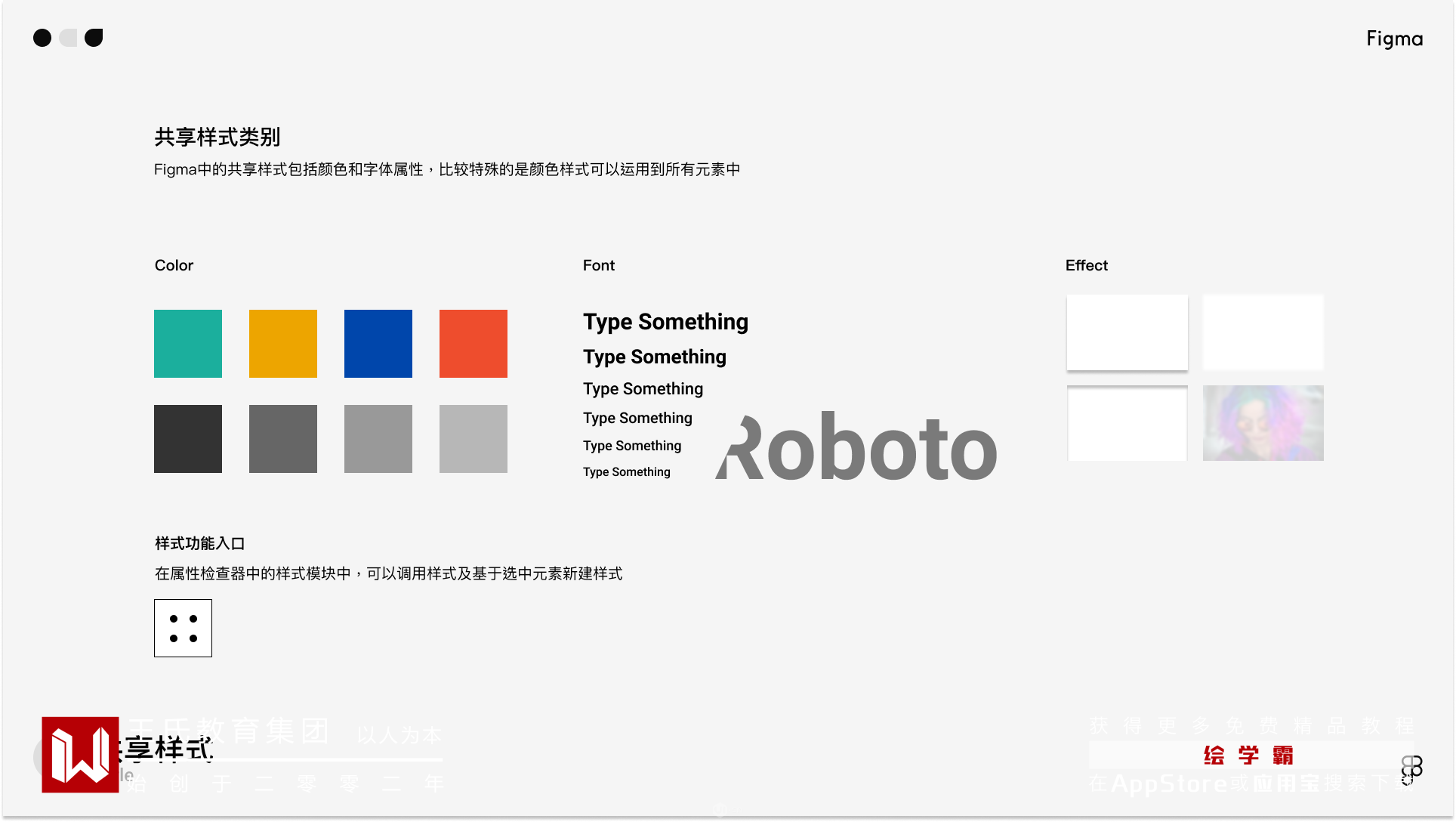The width and height of the screenshot is (1456, 822).
Task: Click the blurred portrait effect thumbnail
Action: pyautogui.click(x=1263, y=423)
